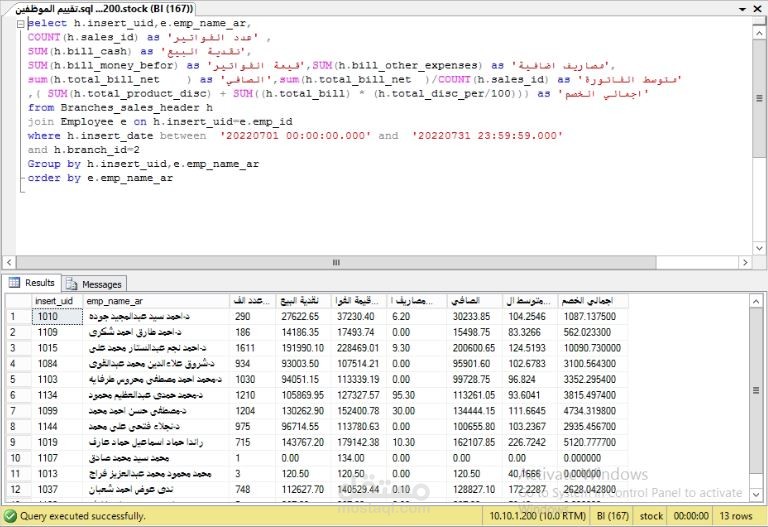This screenshot has width=768, height=527.
Task: Select cell value 1611
Action: point(252,348)
